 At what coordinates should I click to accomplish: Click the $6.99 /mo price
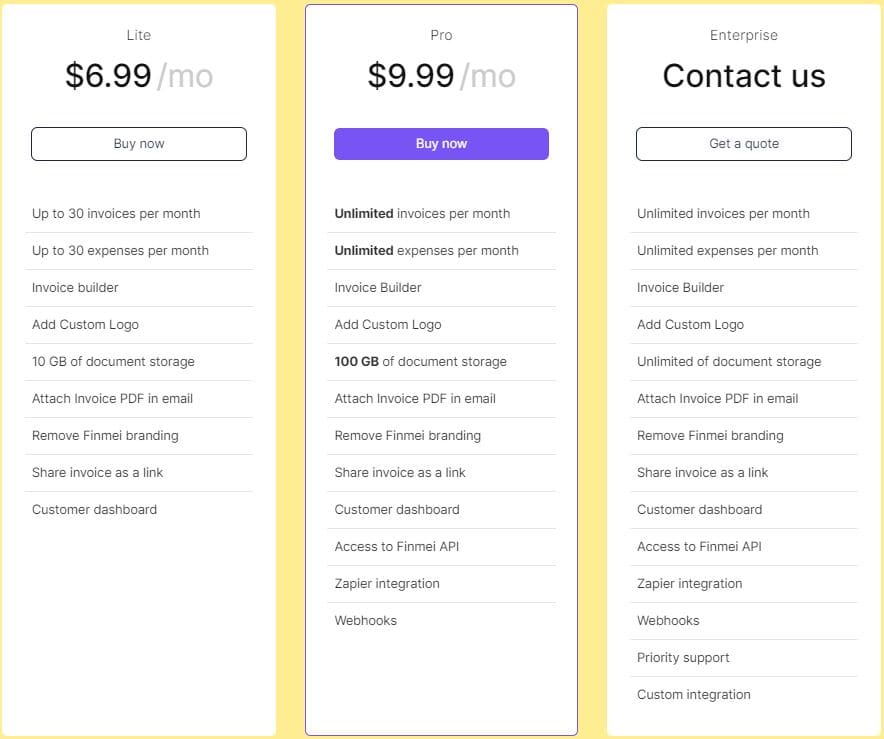[139, 76]
